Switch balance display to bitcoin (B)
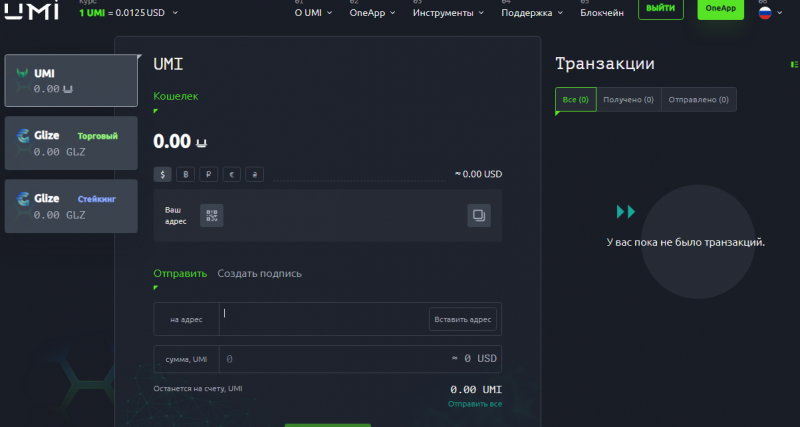This screenshot has height=427, width=800. (186, 174)
